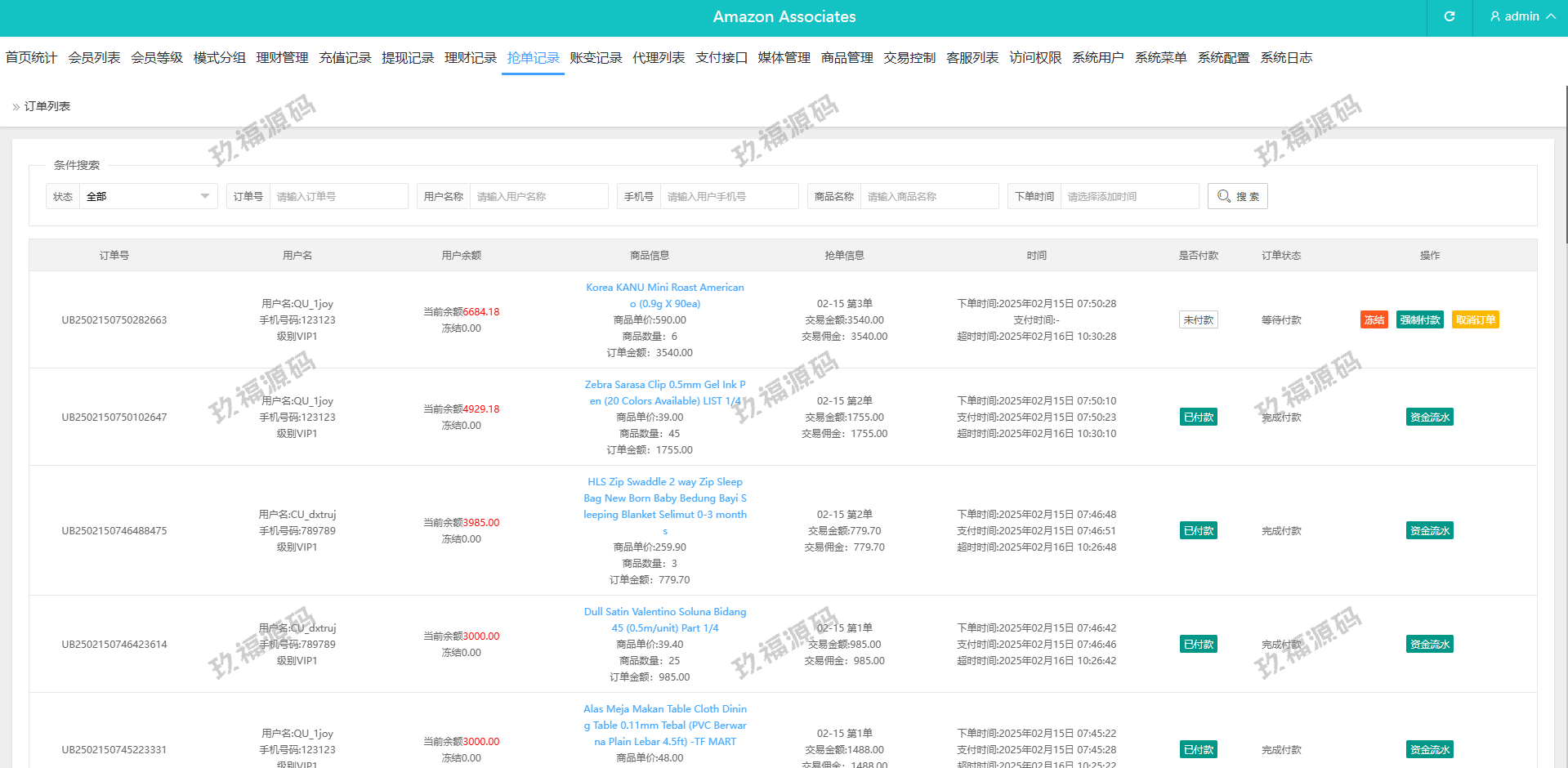Open the 系统日志 menu tab
The image size is (1568, 768).
pyautogui.click(x=1285, y=57)
